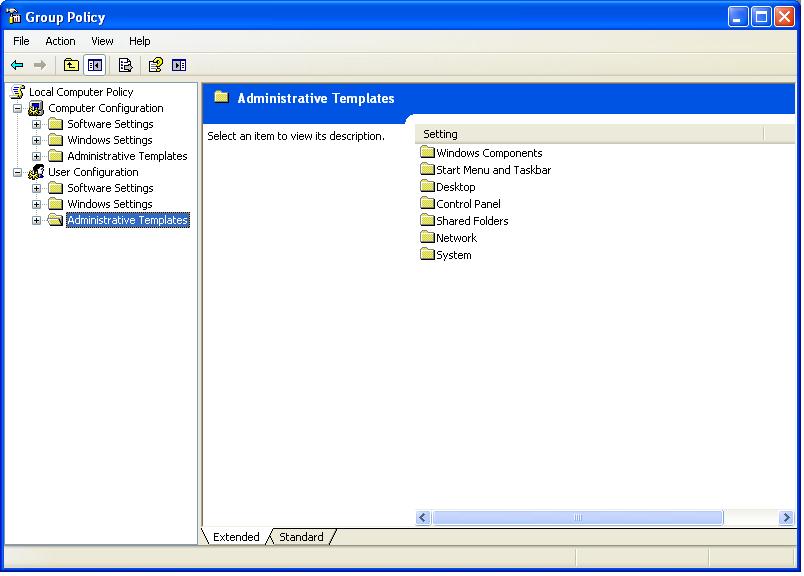Click the Desktop folder icon in list

427,186
